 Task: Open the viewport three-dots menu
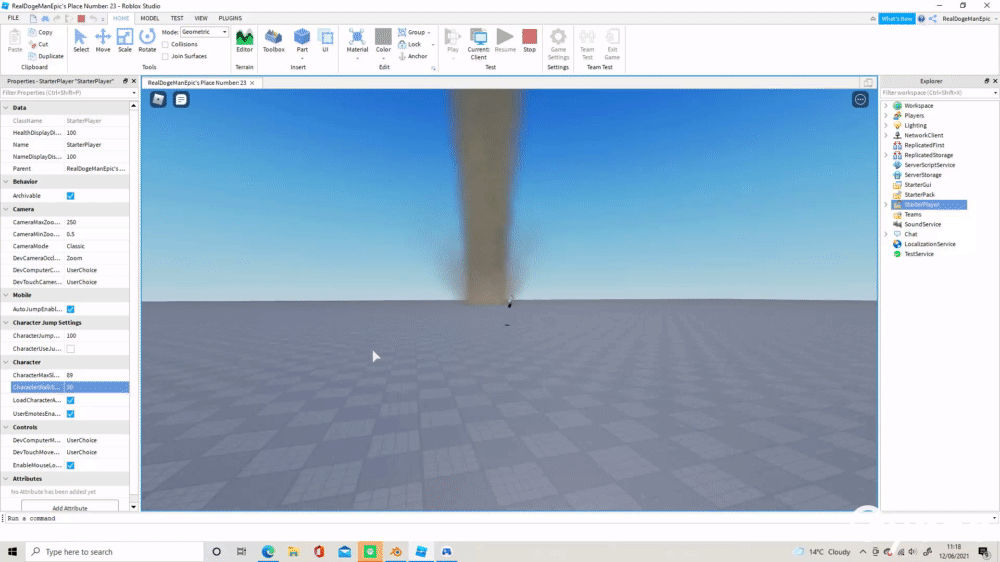tap(860, 100)
